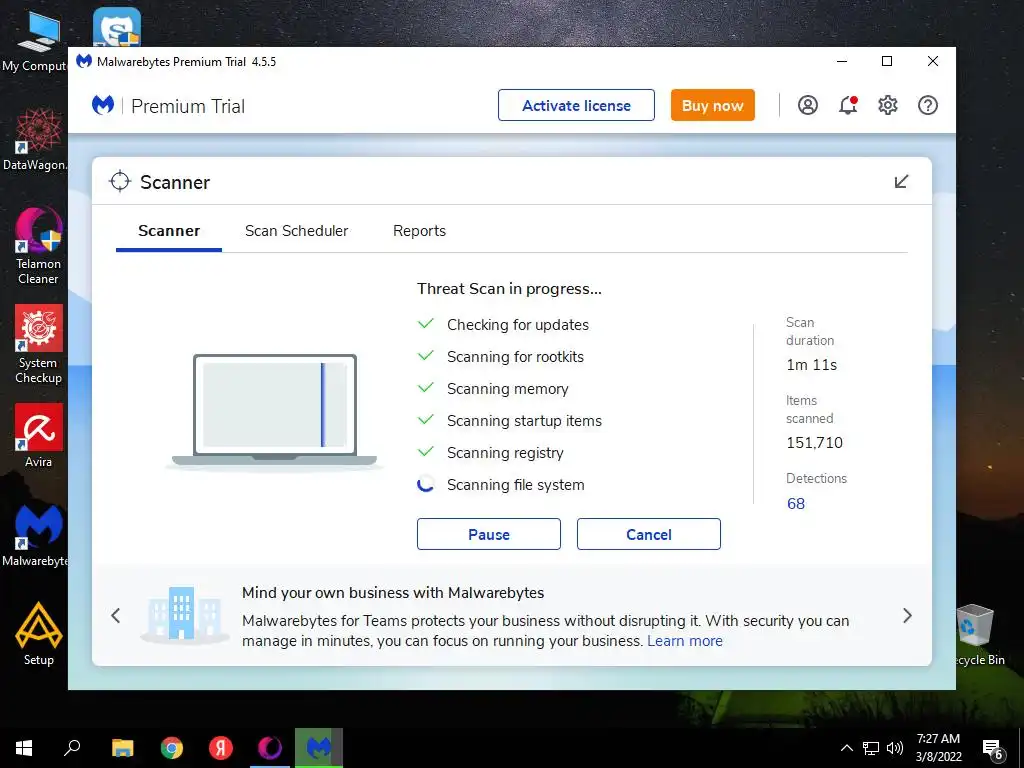Open the Learn more link
Screen dimensions: 1024x768
tap(684, 641)
